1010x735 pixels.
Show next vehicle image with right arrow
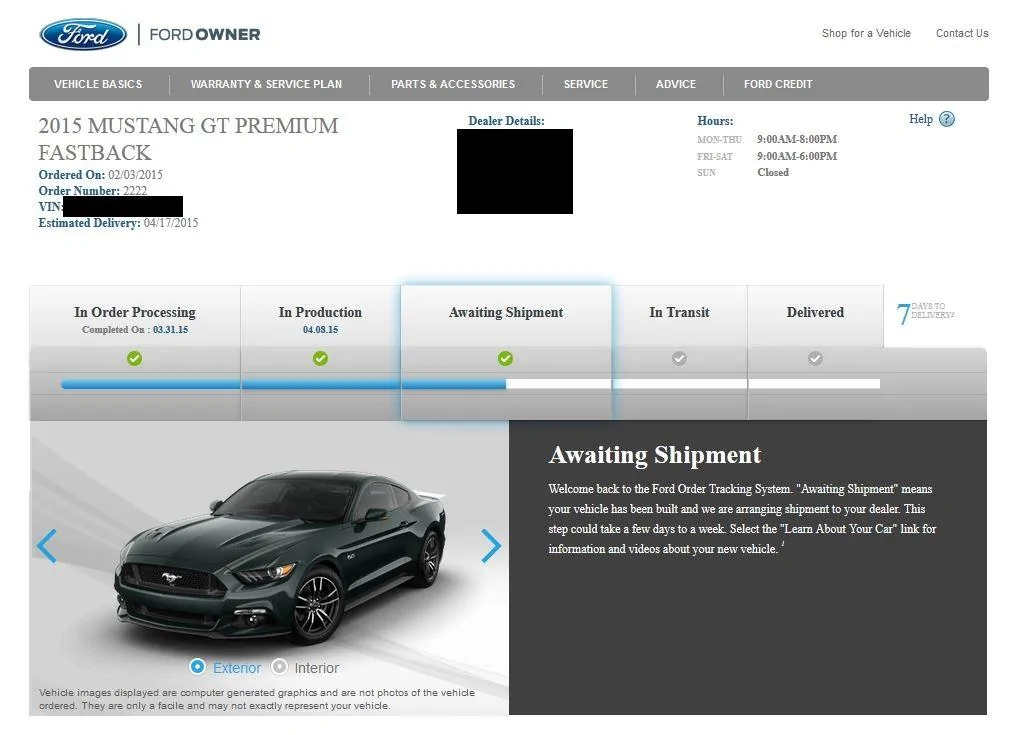coord(491,546)
